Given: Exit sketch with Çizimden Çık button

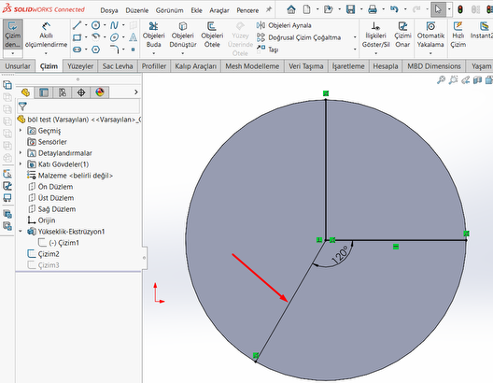Looking at the screenshot, I should tap(13, 34).
